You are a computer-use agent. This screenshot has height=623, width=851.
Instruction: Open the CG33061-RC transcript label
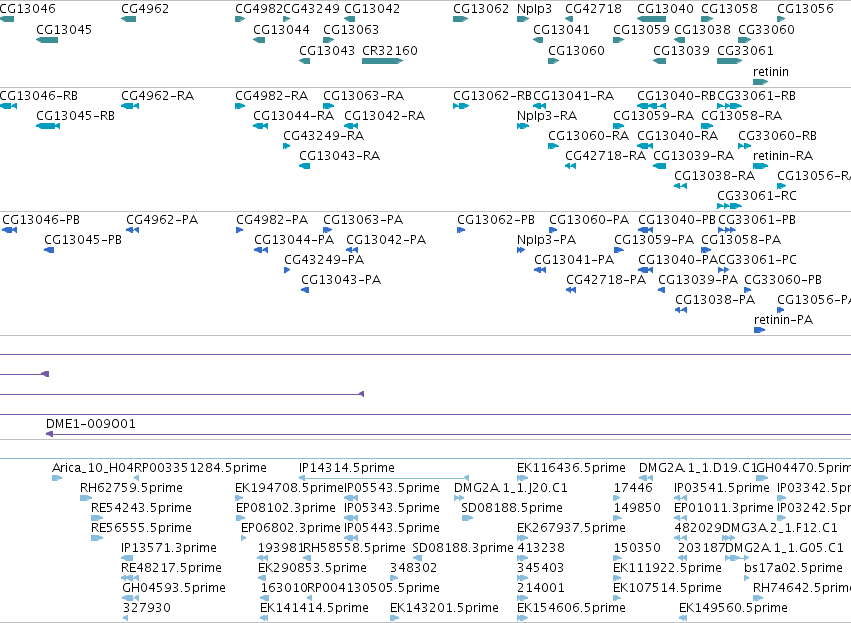point(757,196)
